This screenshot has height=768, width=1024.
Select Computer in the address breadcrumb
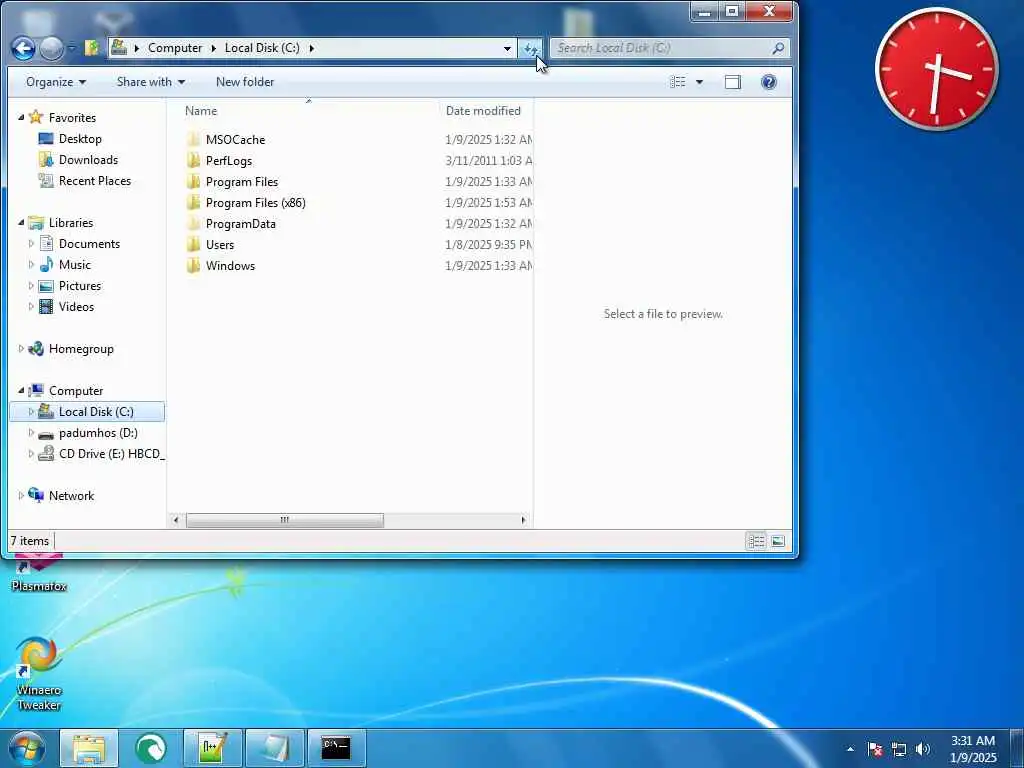(175, 48)
